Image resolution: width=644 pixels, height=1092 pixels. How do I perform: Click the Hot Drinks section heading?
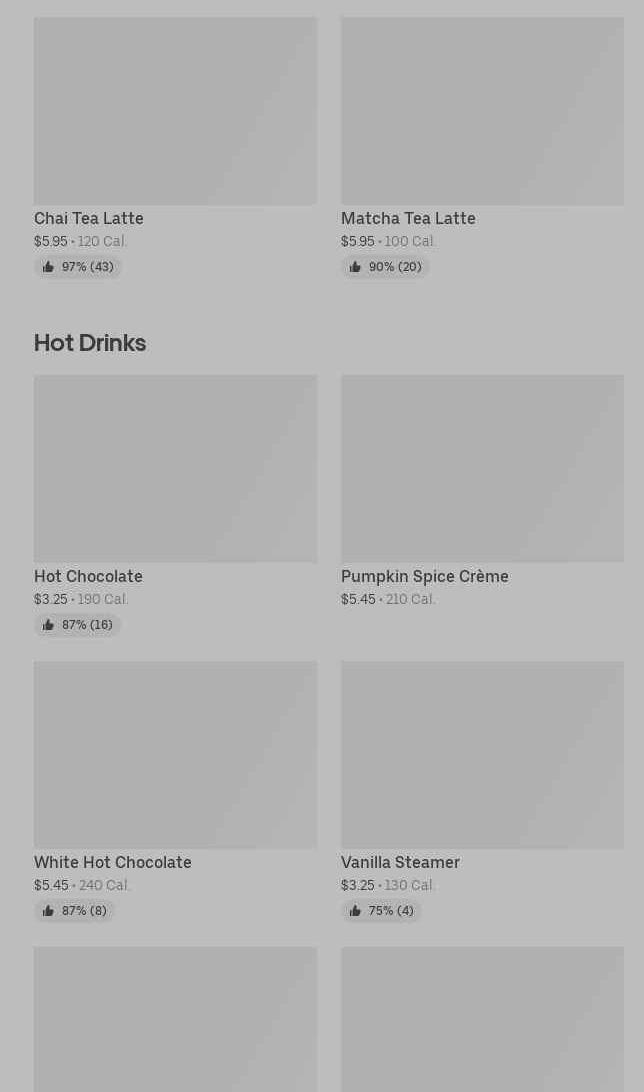pyautogui.click(x=90, y=343)
